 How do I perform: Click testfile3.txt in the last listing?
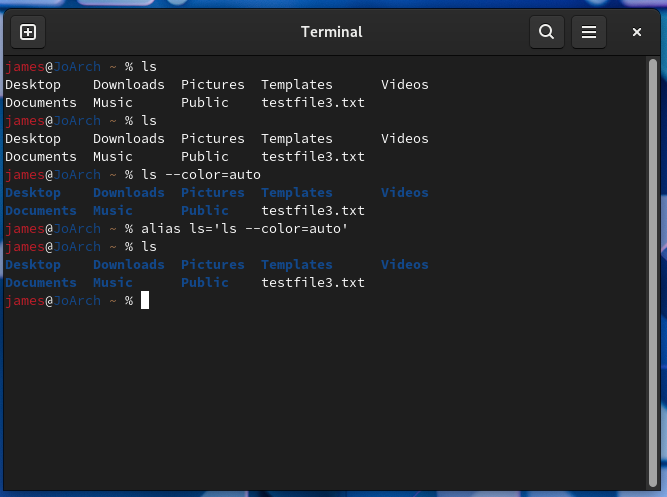312,283
